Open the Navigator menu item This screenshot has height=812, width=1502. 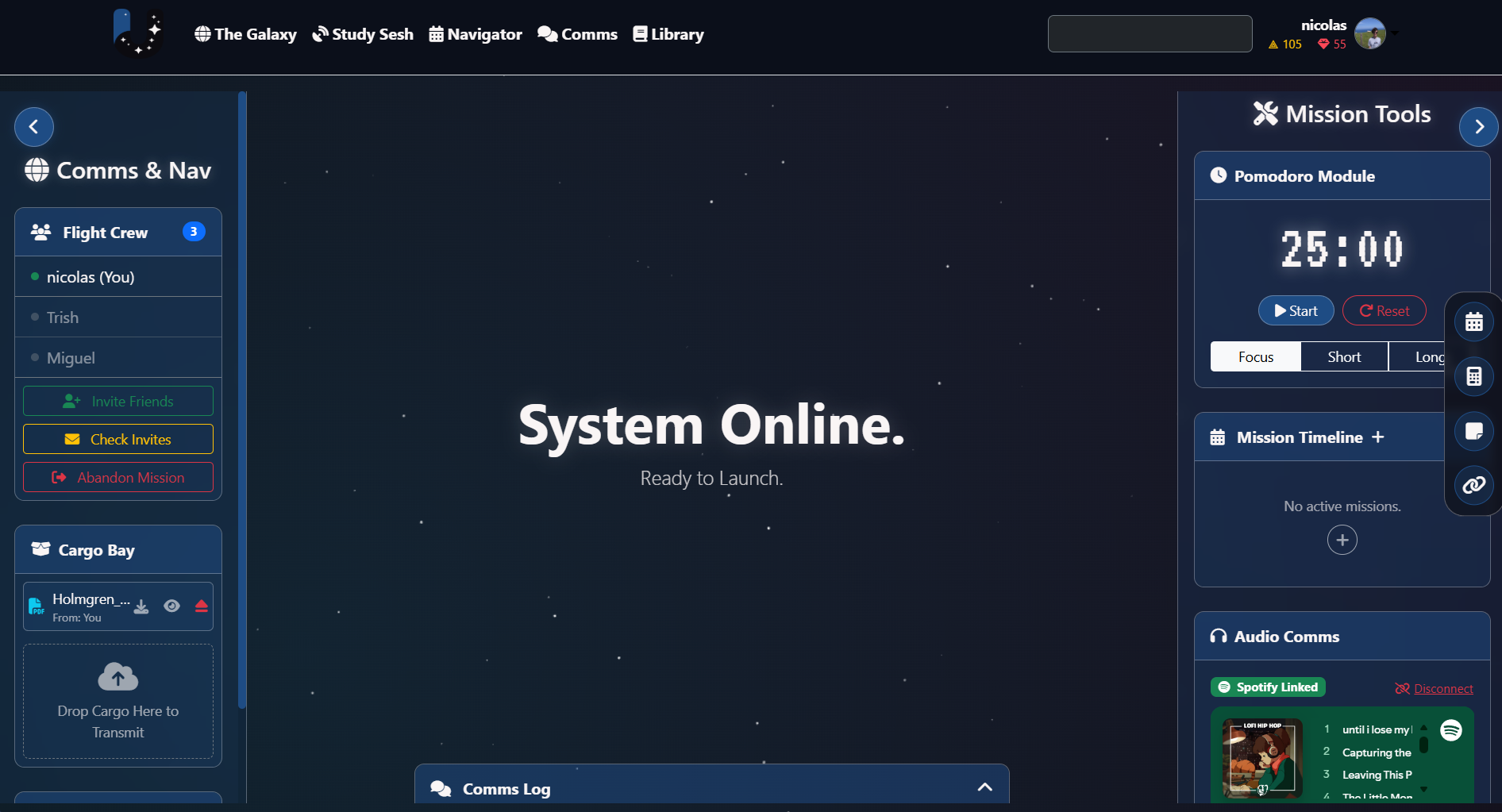(x=476, y=34)
